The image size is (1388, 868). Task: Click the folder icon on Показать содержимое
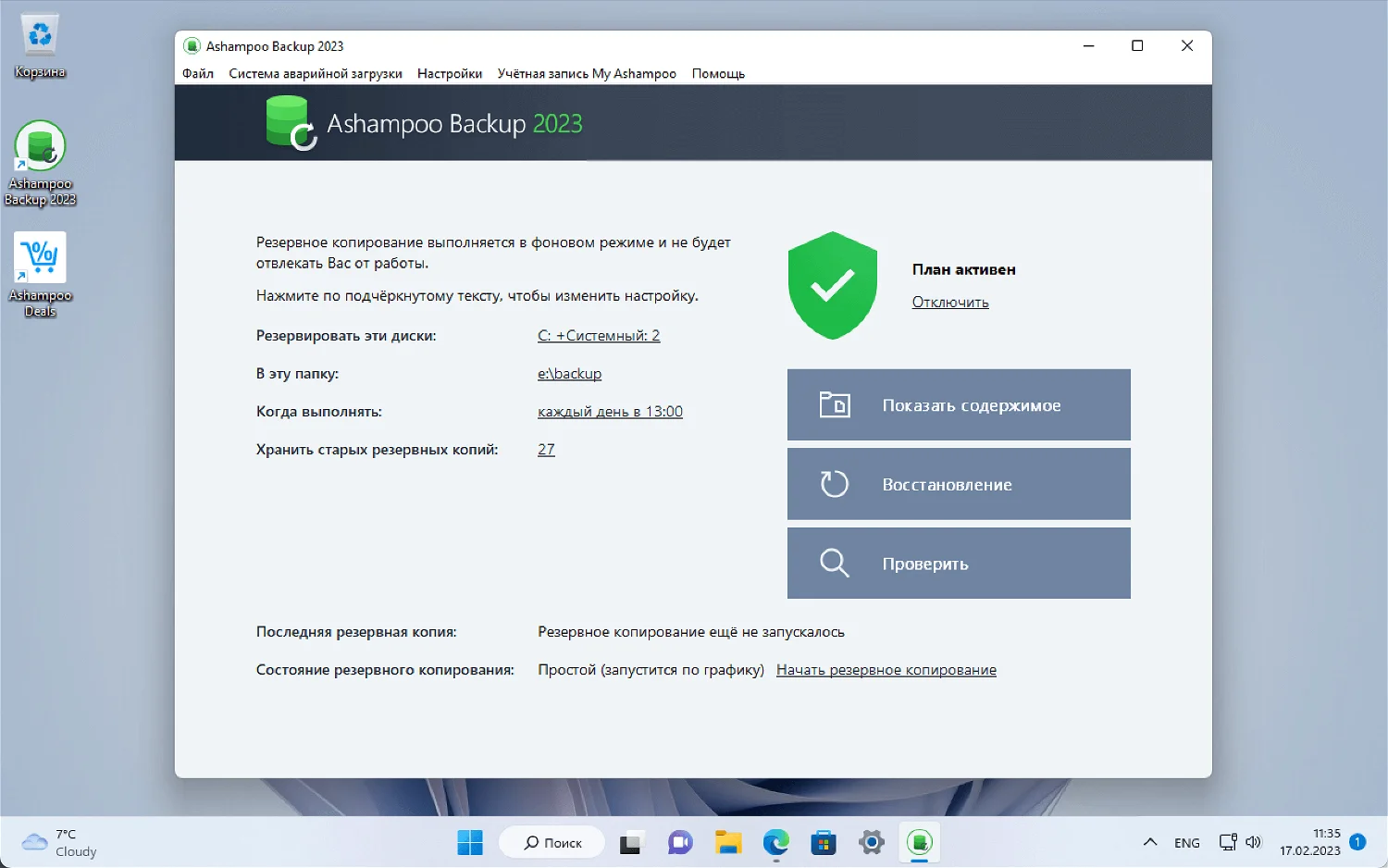coord(835,405)
